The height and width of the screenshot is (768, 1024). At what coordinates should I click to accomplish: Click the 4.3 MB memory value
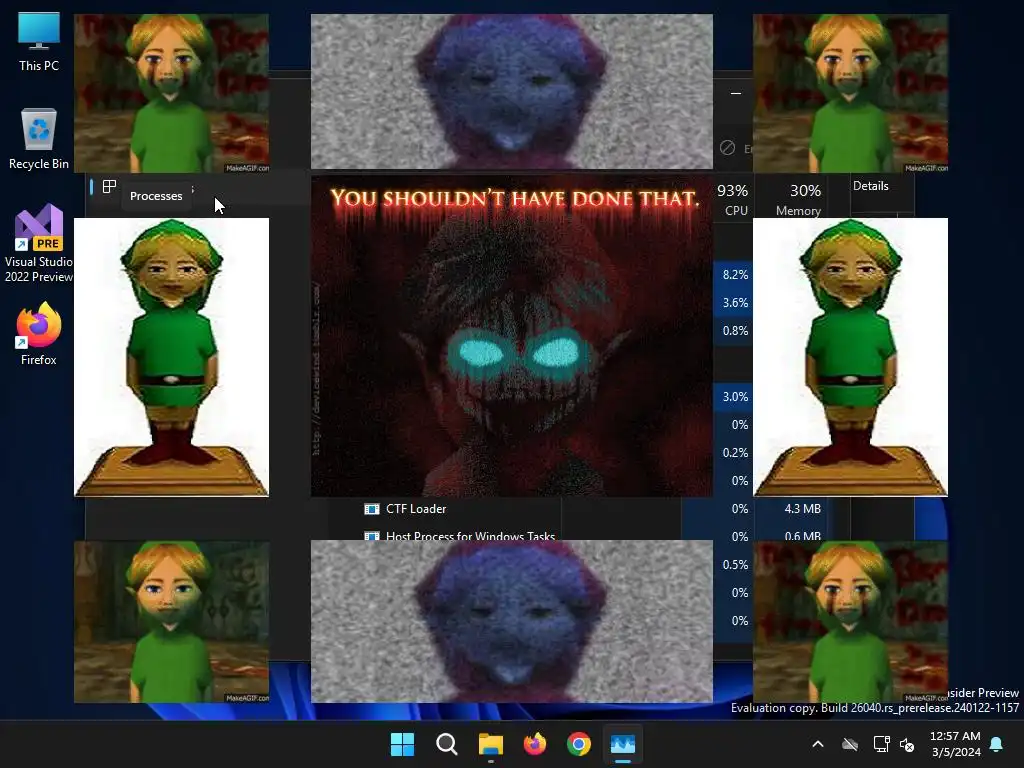click(x=803, y=509)
